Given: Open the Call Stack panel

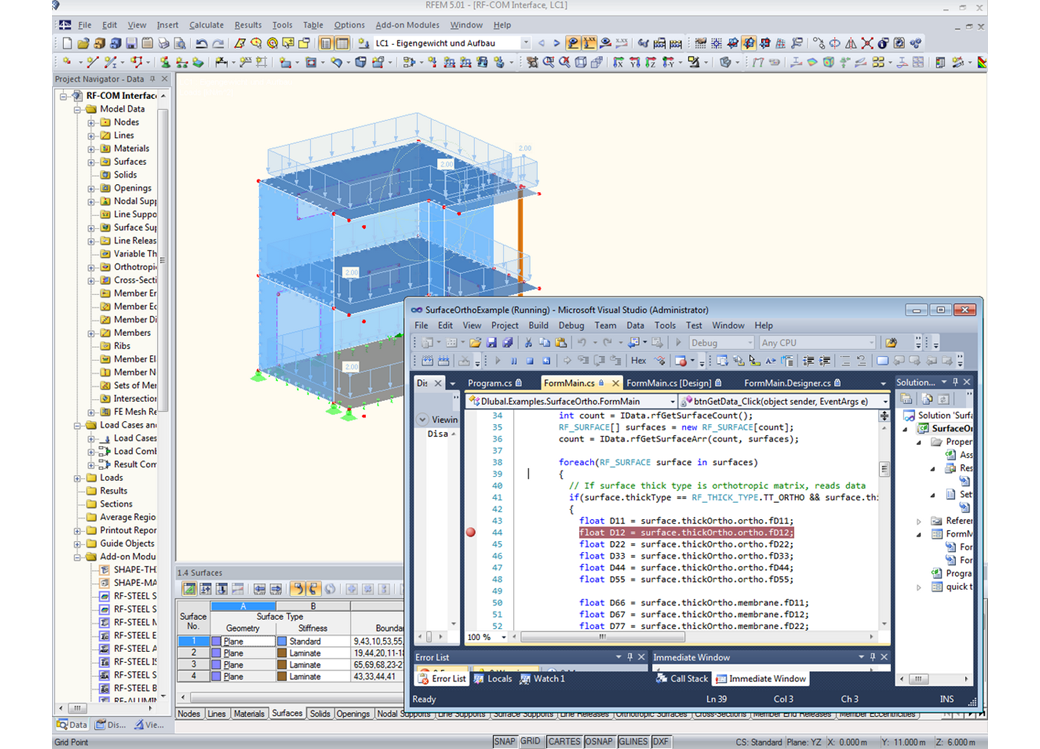Looking at the screenshot, I should click(681, 678).
